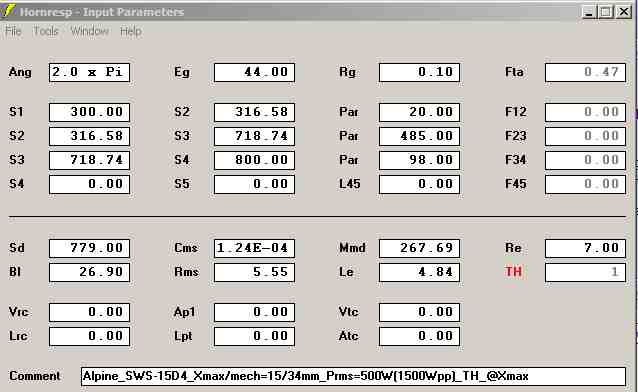Click the Cms field showing 1.24E-04
This screenshot has width=638, height=392.
click(254, 248)
